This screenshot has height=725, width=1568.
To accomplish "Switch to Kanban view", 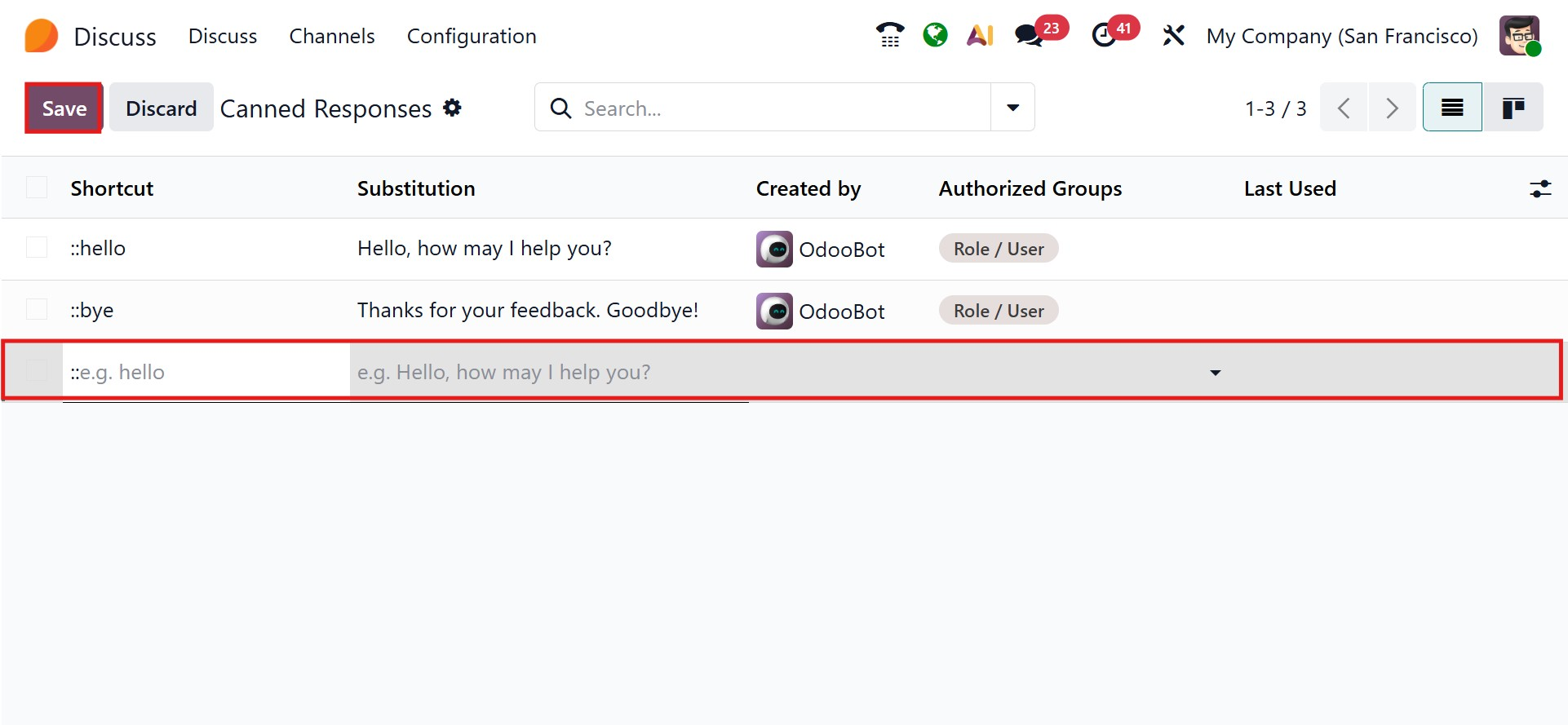I will coord(1513,108).
